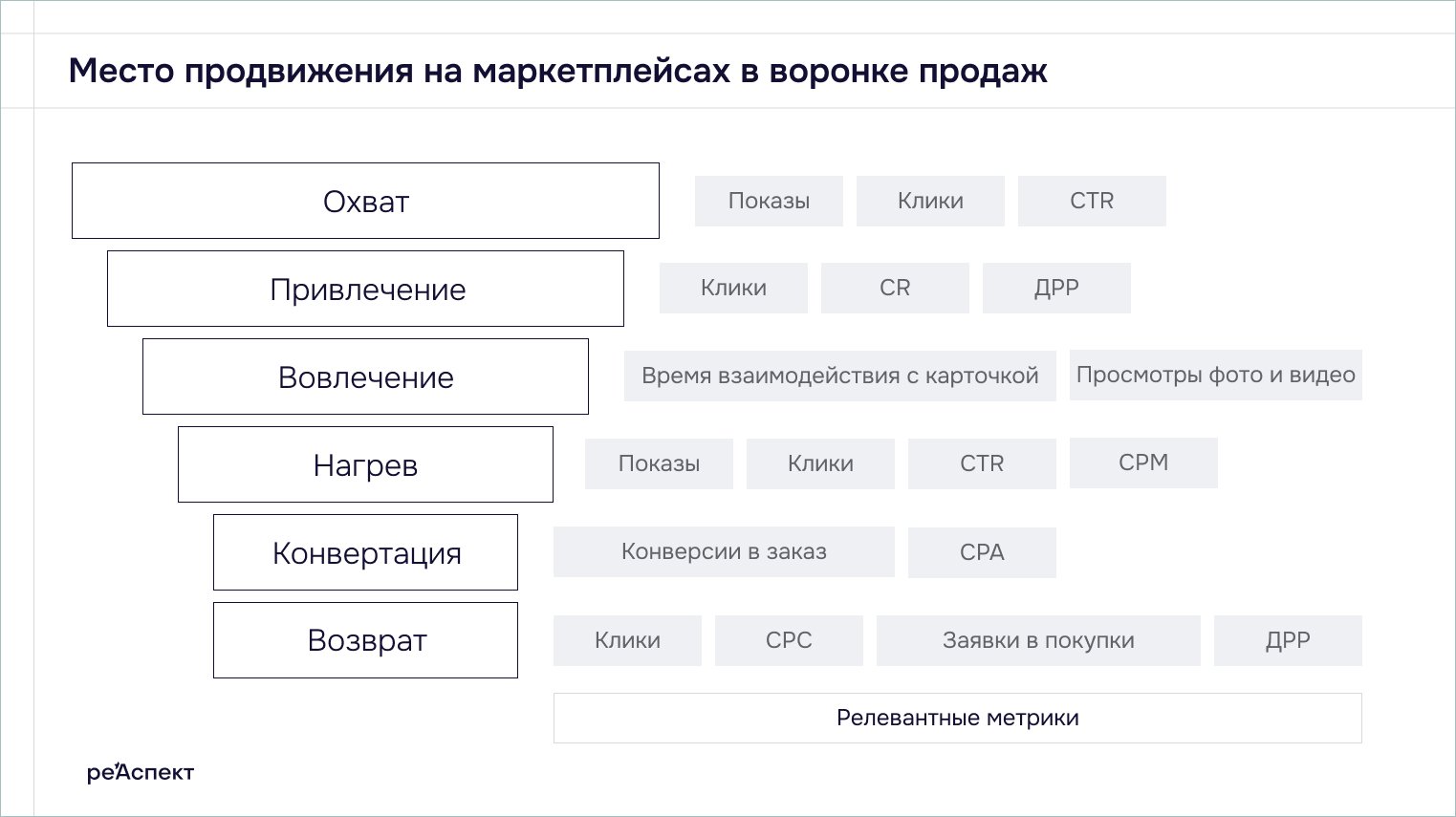Click the Возврат funnel stage box
The width and height of the screenshot is (1456, 817).
[x=365, y=640]
